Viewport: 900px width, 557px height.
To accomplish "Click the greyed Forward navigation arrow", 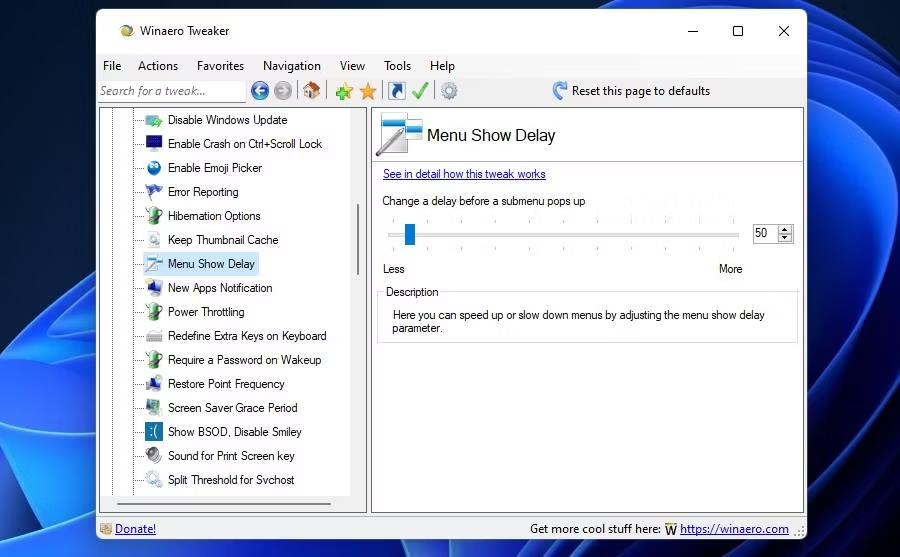I will tap(282, 91).
